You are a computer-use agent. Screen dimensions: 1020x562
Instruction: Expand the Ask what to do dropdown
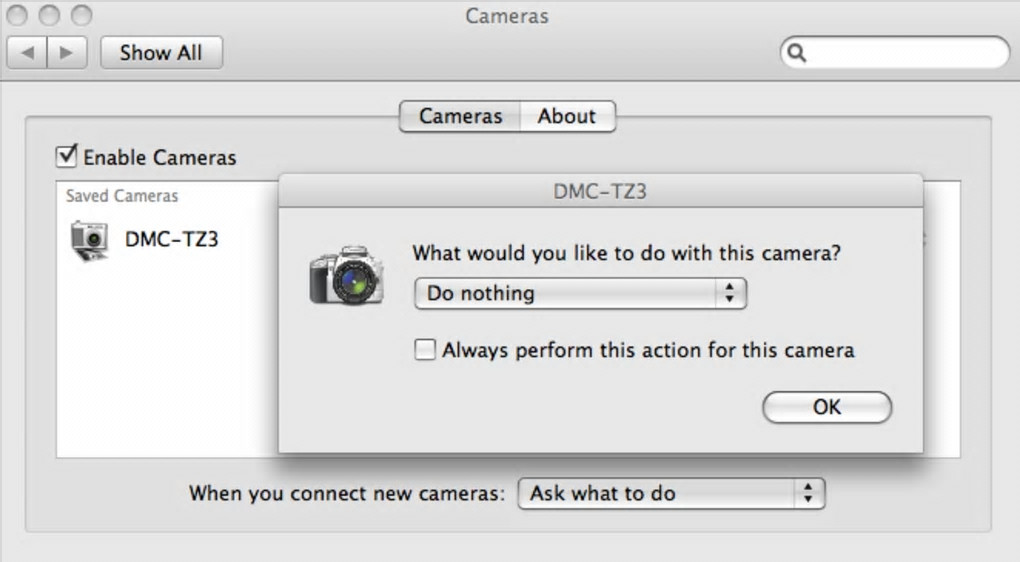coord(670,493)
